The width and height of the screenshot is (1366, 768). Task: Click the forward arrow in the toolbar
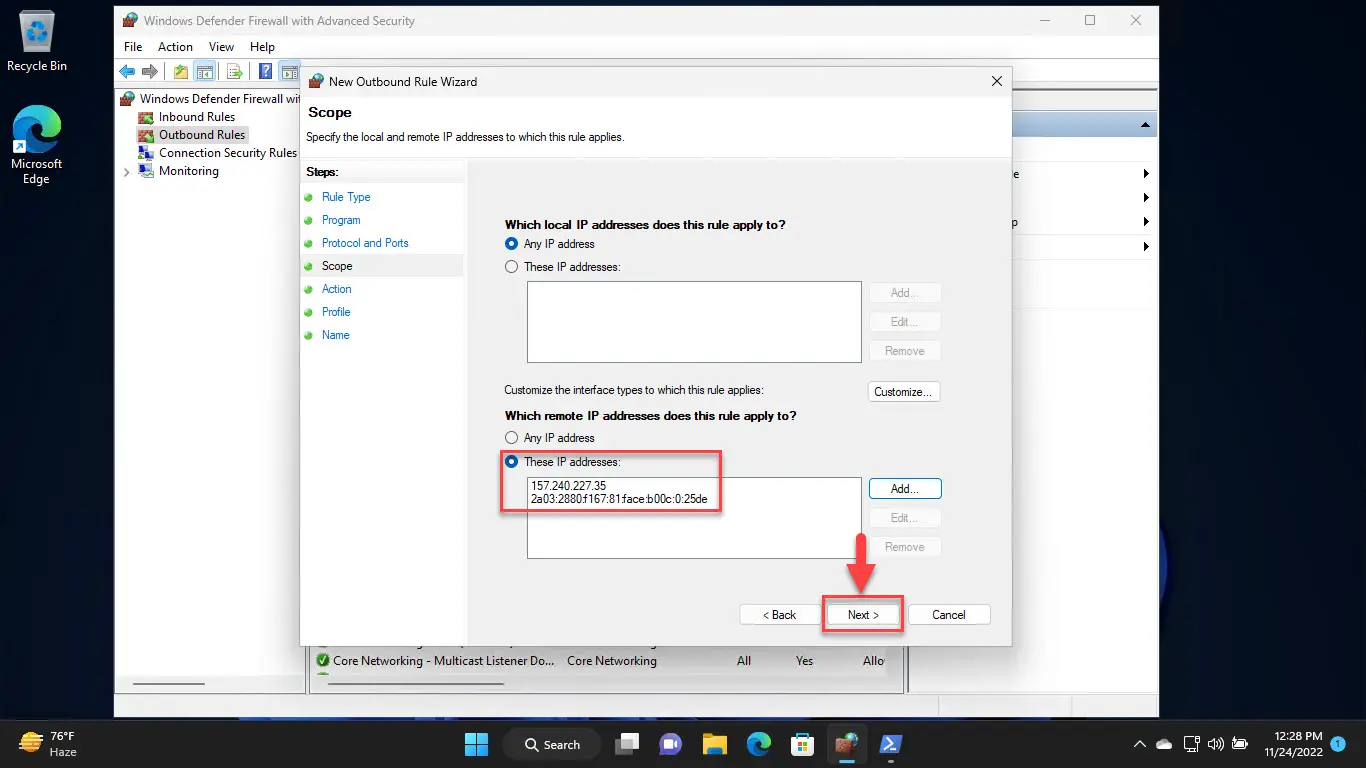tap(149, 71)
